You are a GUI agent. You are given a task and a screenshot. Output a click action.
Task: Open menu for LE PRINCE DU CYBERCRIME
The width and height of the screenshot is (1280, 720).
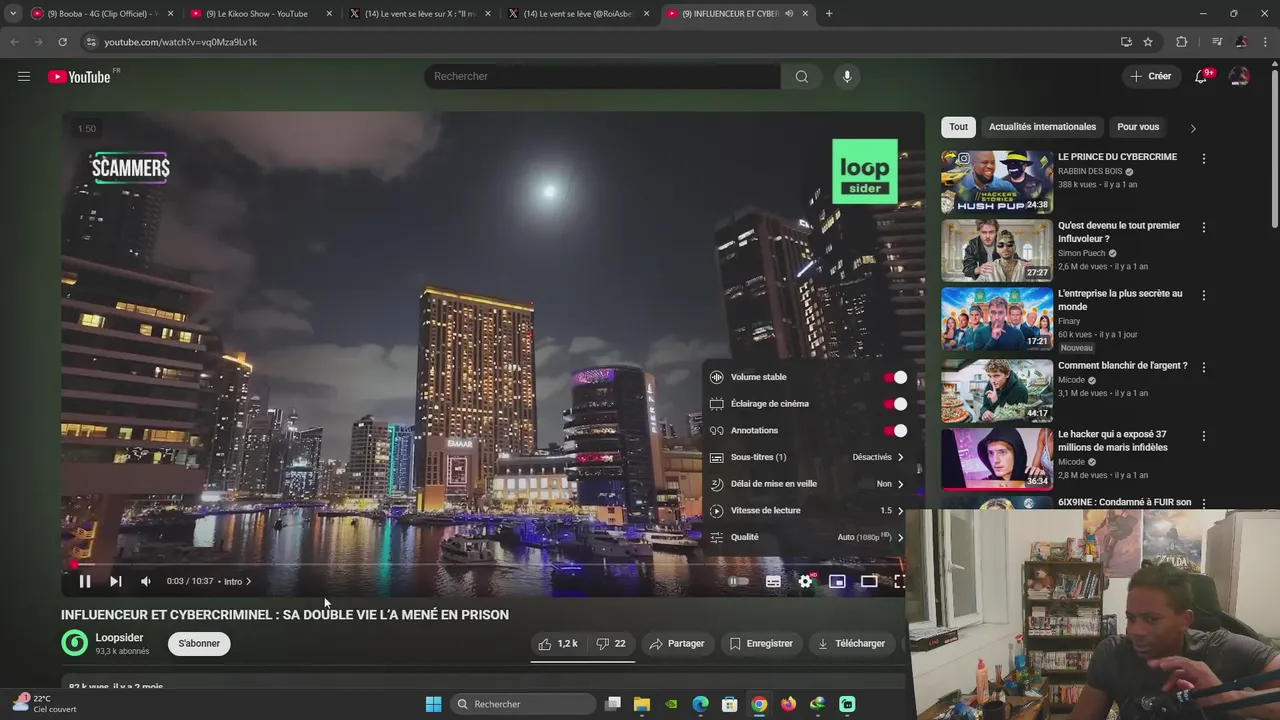(1204, 159)
